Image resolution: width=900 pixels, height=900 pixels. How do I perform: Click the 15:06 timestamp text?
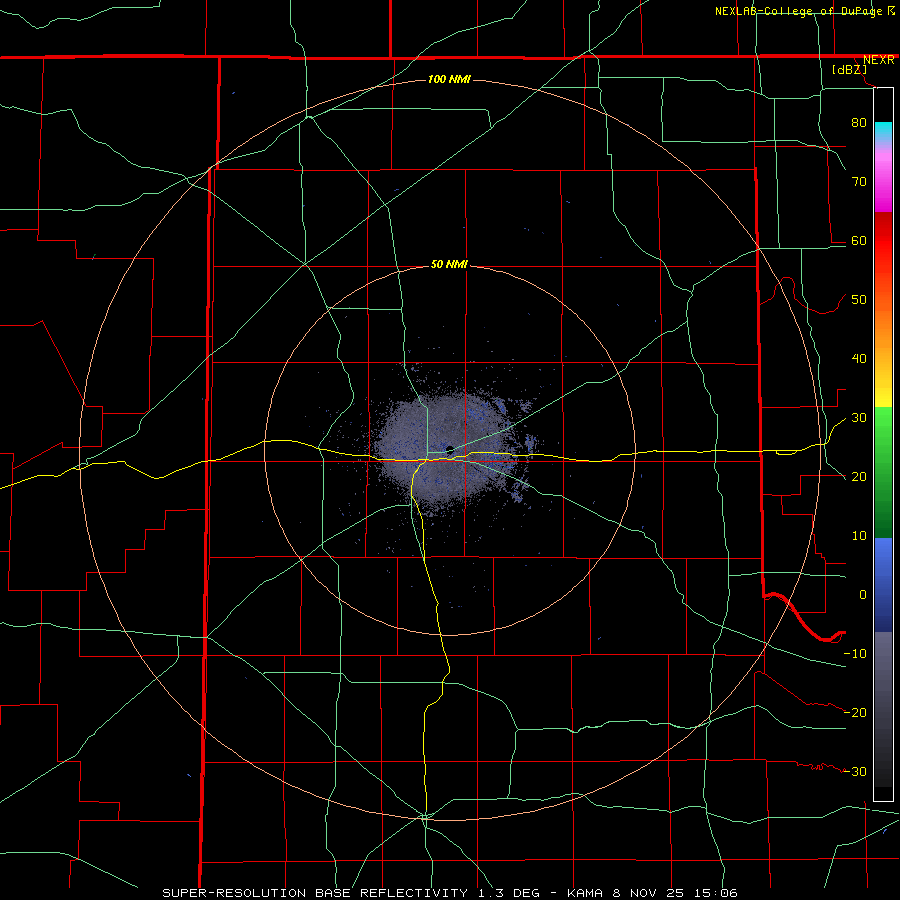(716, 893)
